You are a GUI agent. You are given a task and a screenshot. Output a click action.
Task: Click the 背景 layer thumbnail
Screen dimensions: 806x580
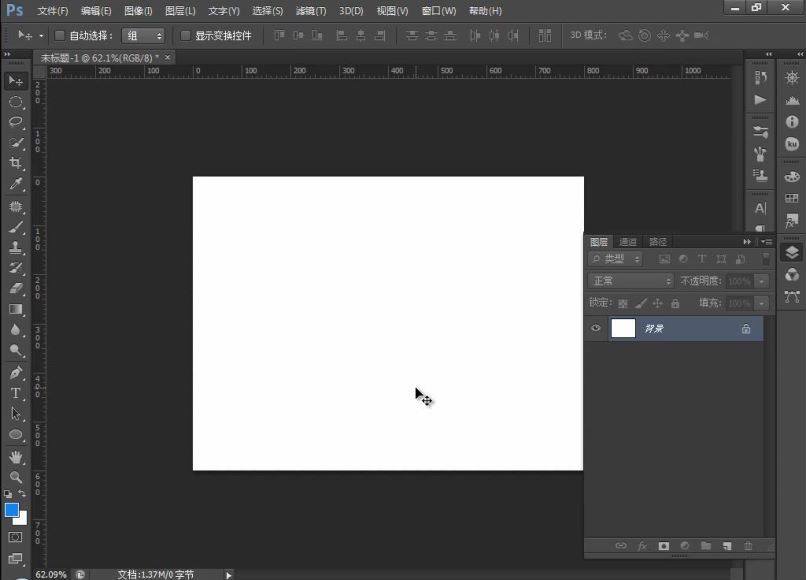623,328
